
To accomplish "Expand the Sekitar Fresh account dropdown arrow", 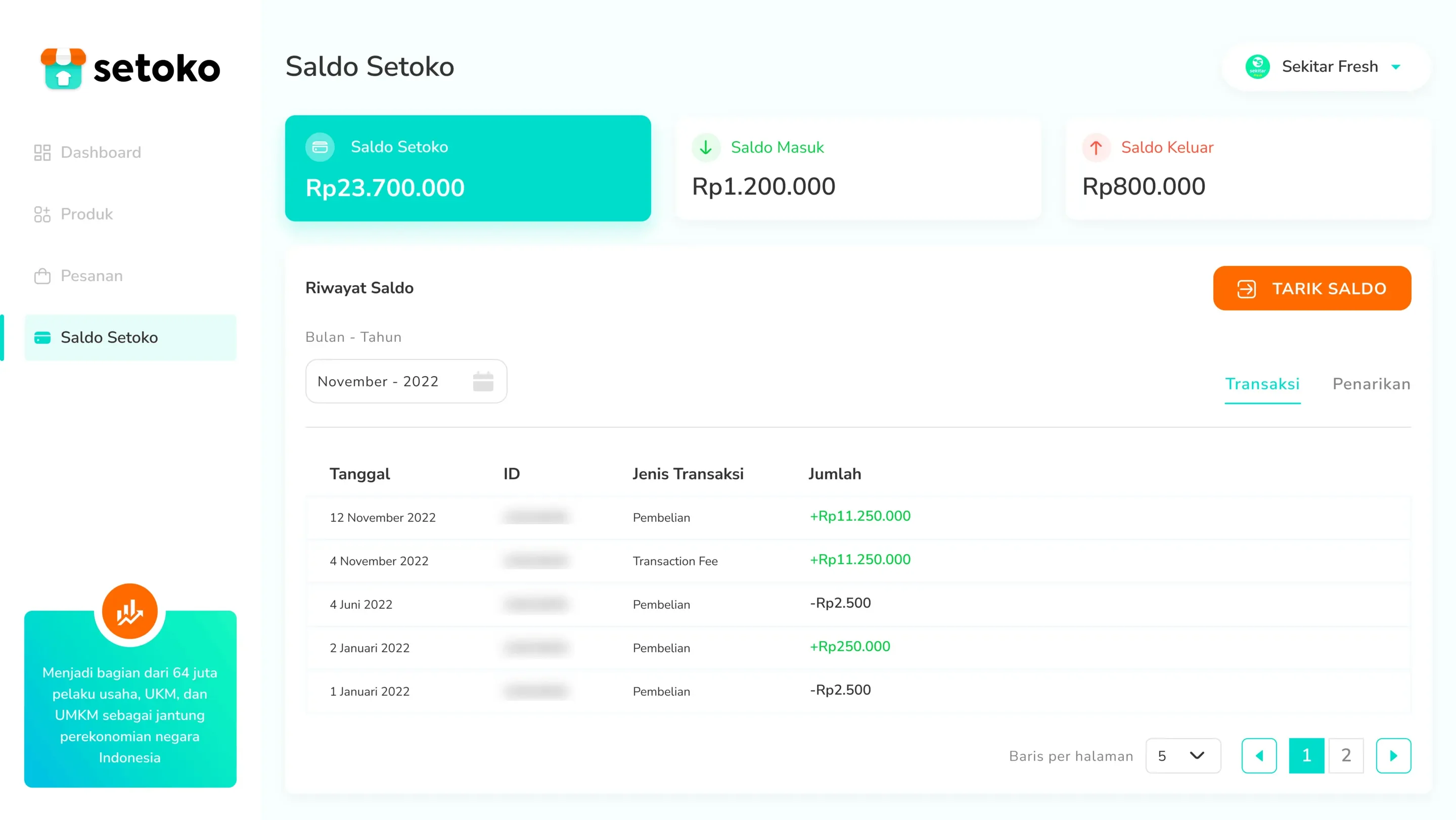I will 1395,67.
